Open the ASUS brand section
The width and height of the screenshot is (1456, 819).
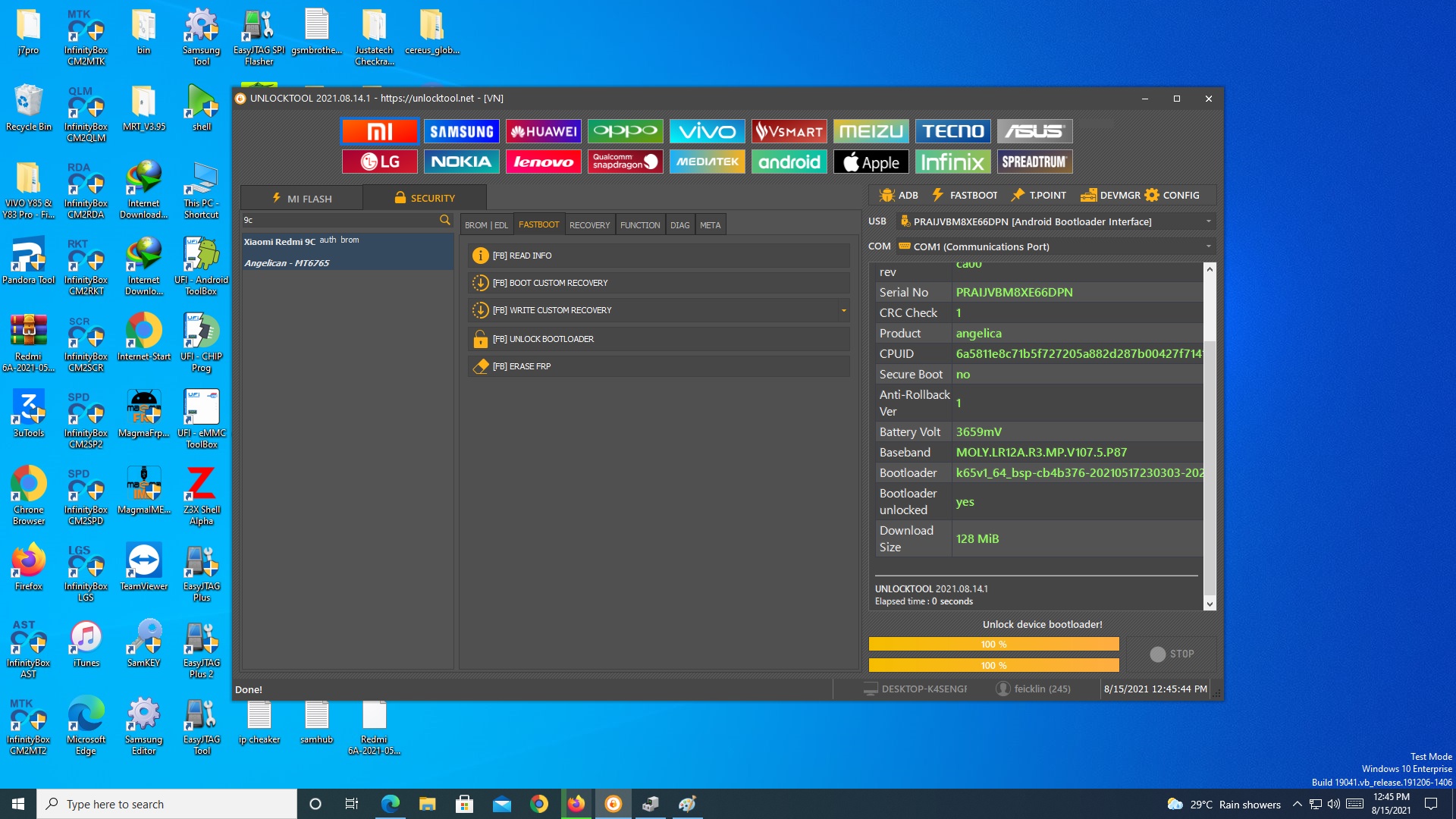pos(1034,131)
